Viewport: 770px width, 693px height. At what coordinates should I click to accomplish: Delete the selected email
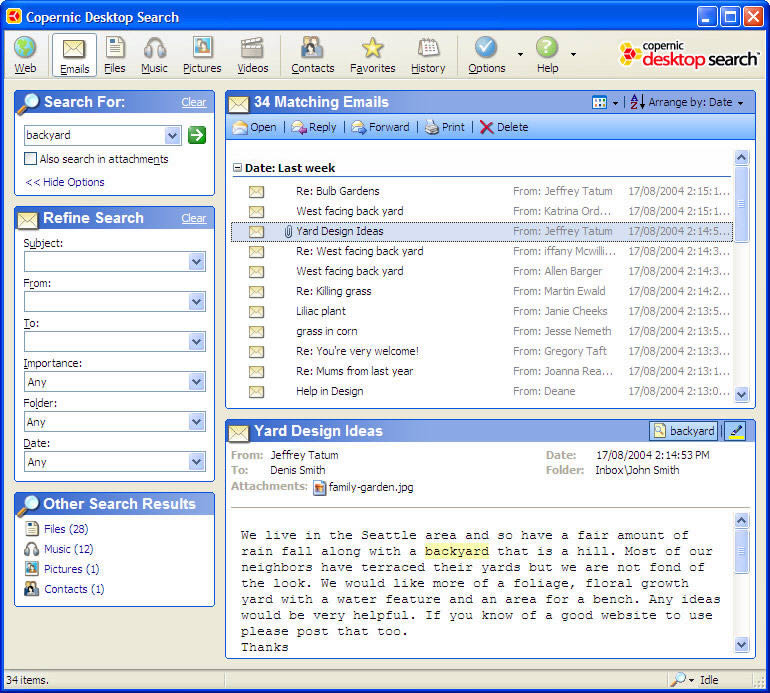pyautogui.click(x=504, y=127)
